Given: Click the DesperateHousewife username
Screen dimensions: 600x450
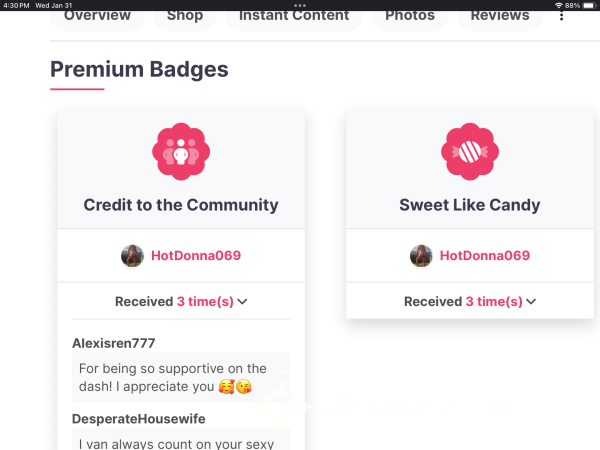Looking at the screenshot, I should click(139, 419).
